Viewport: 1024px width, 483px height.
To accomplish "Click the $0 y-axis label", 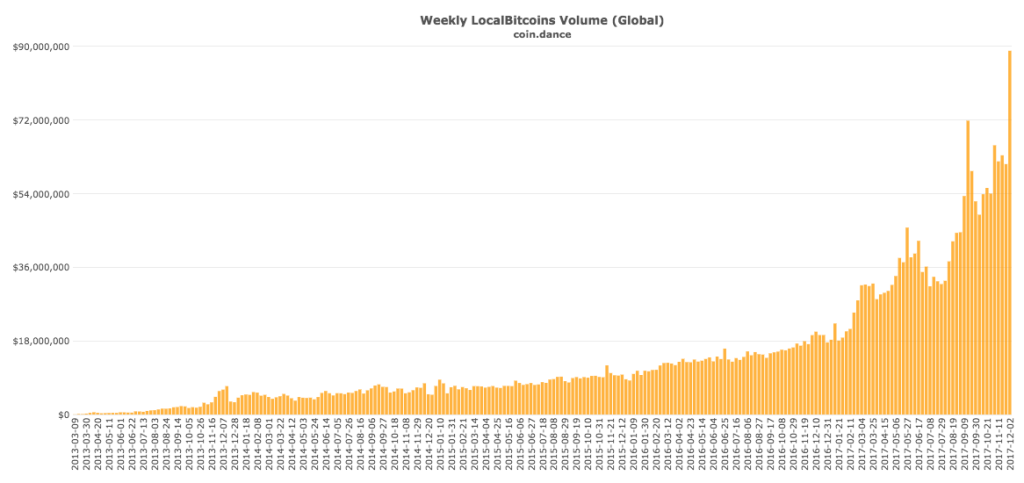I will (61, 415).
